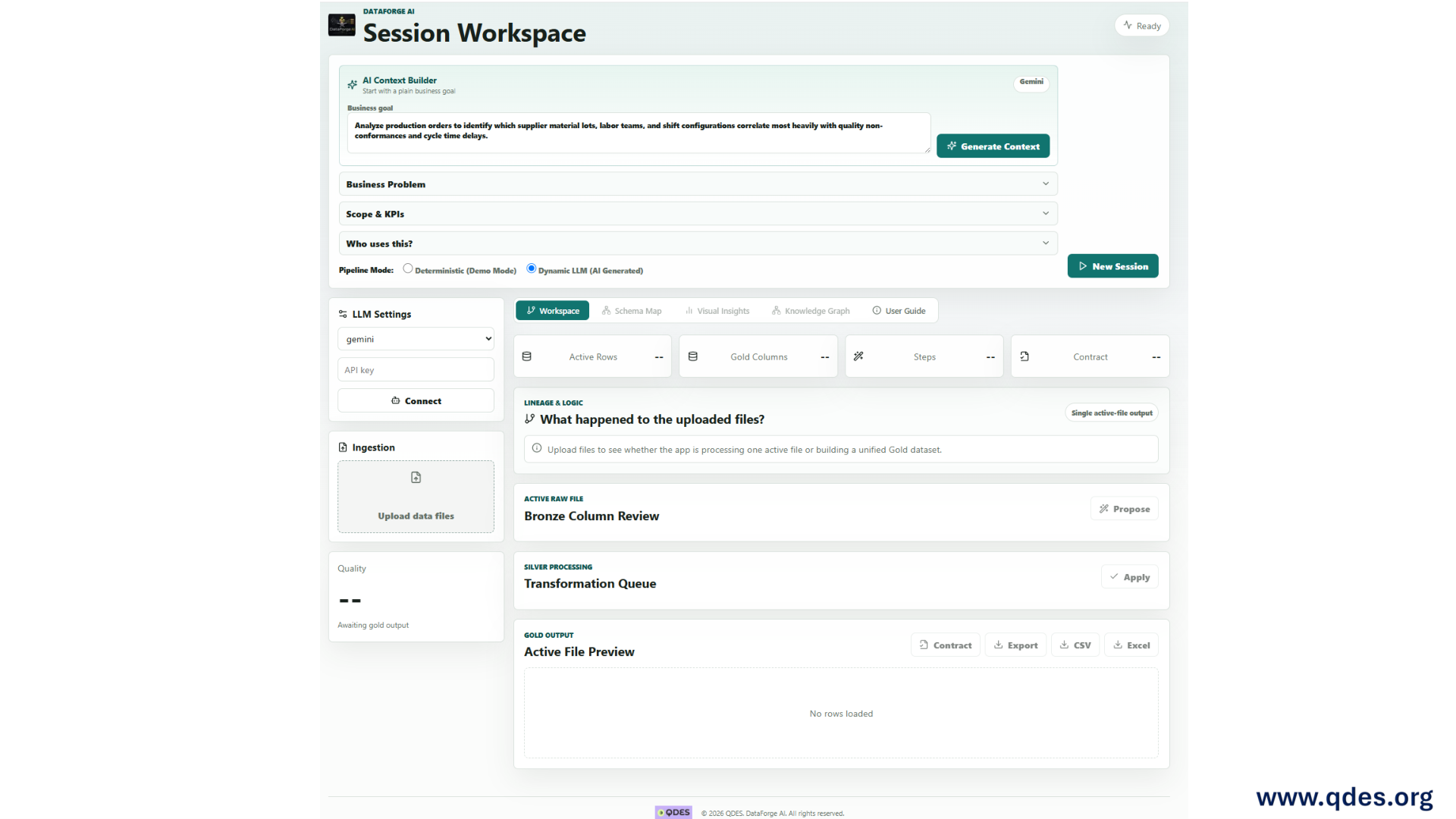The height and width of the screenshot is (819, 1456).
Task: Click the info icon in upload notice
Action: (x=537, y=448)
